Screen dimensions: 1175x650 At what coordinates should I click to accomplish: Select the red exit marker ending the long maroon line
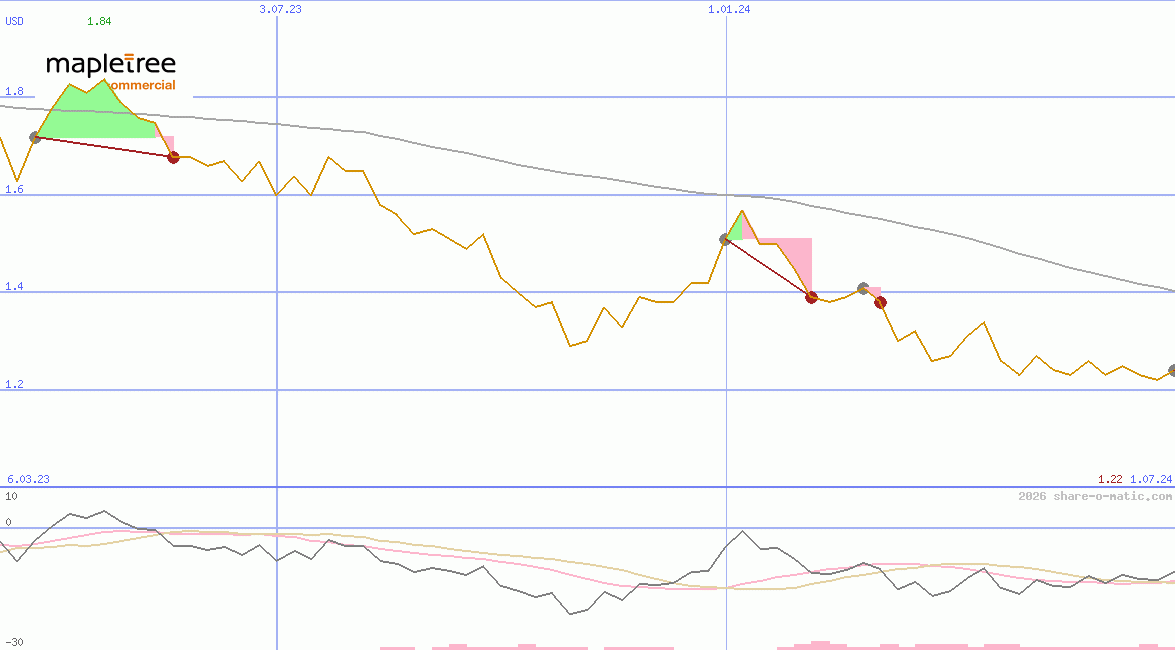coord(812,297)
